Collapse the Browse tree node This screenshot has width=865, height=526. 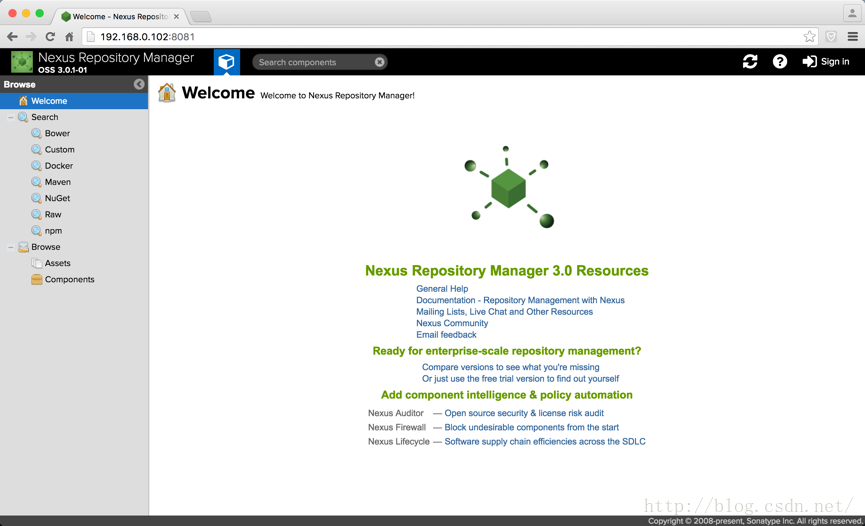tap(10, 247)
